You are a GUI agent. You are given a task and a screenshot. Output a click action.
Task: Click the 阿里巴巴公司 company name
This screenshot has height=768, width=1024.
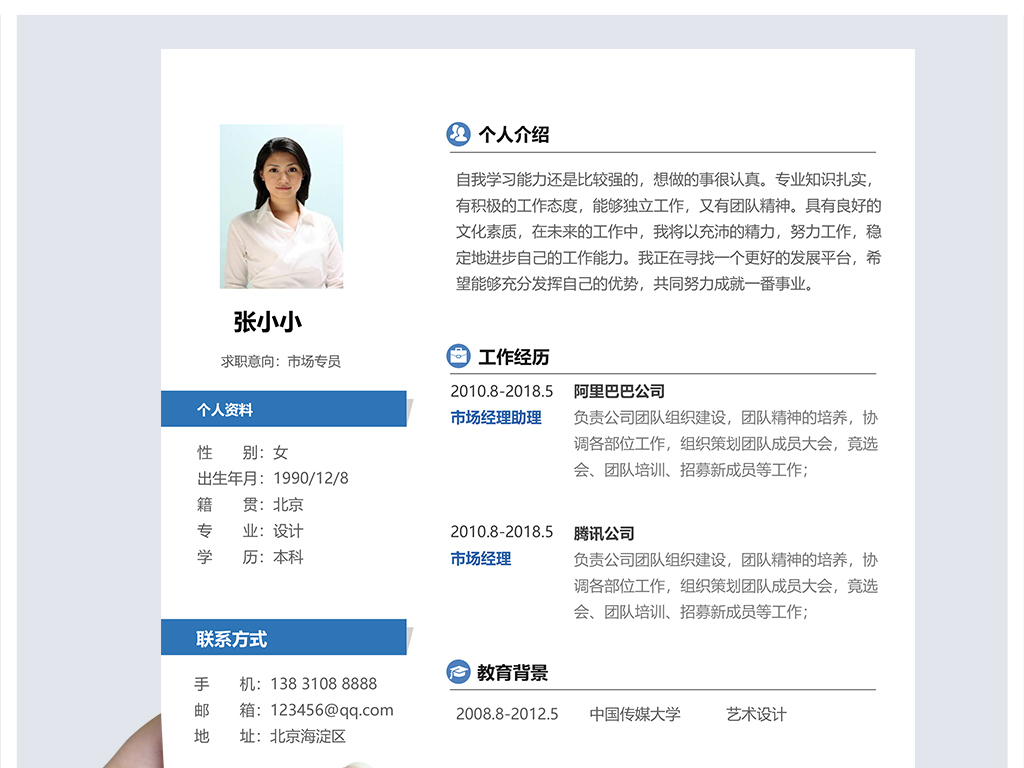[x=619, y=391]
